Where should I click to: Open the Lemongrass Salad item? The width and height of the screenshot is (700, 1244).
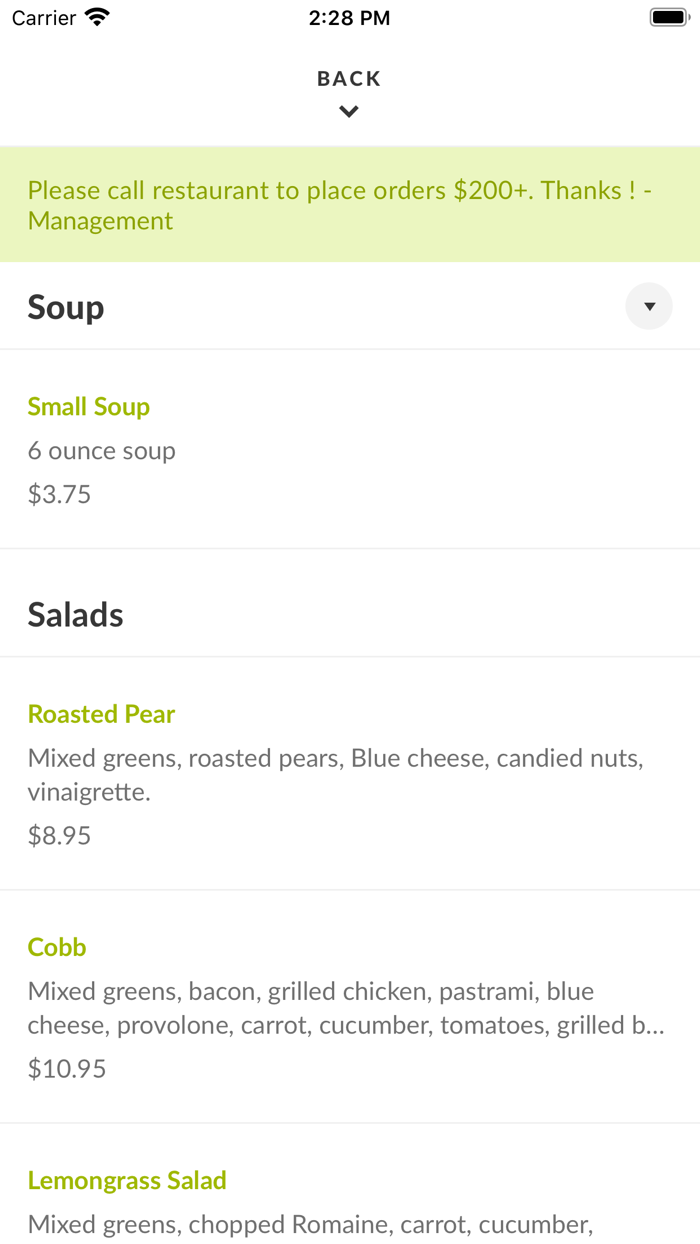click(x=127, y=1180)
